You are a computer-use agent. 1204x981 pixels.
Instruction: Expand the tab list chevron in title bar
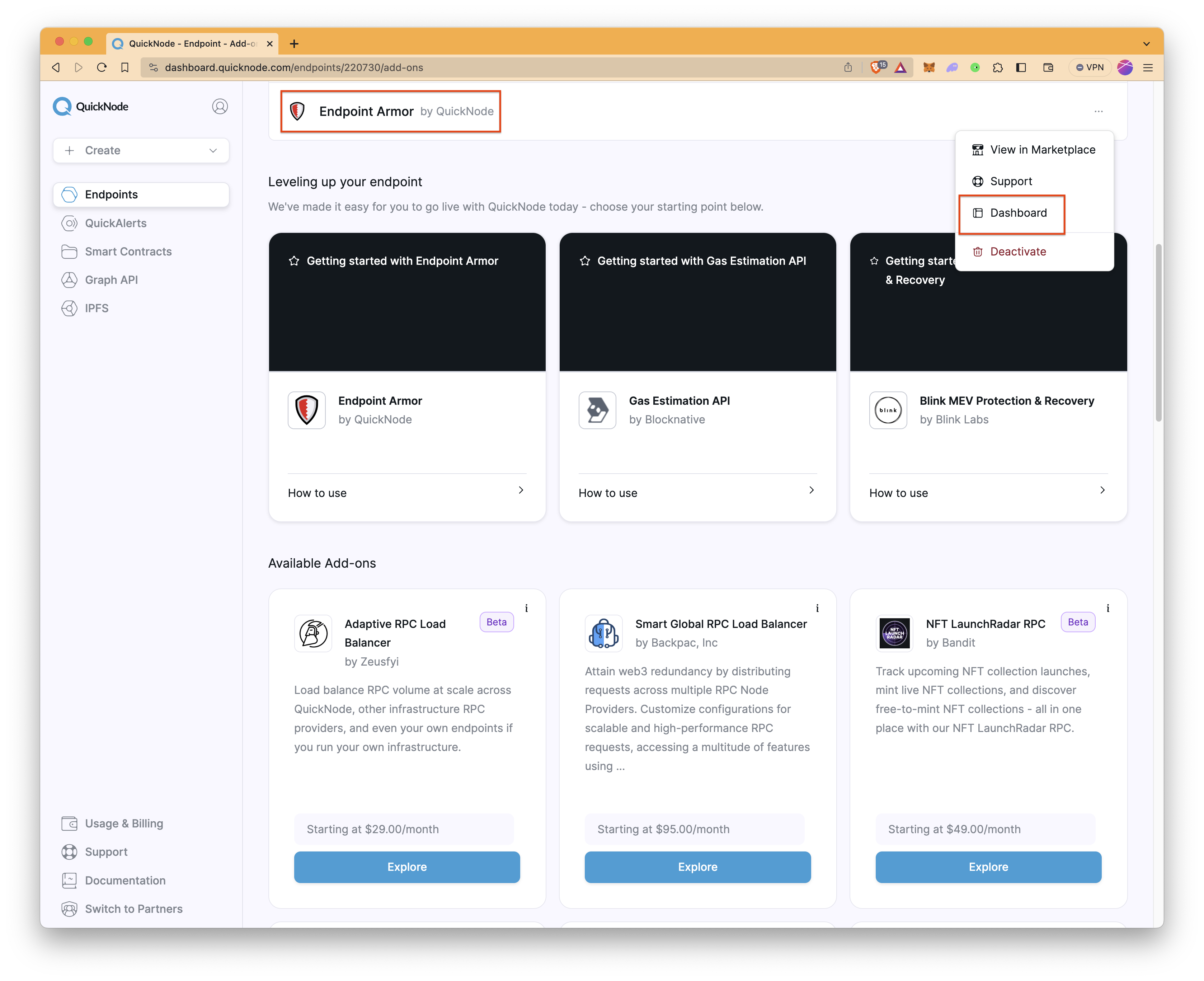point(1146,43)
